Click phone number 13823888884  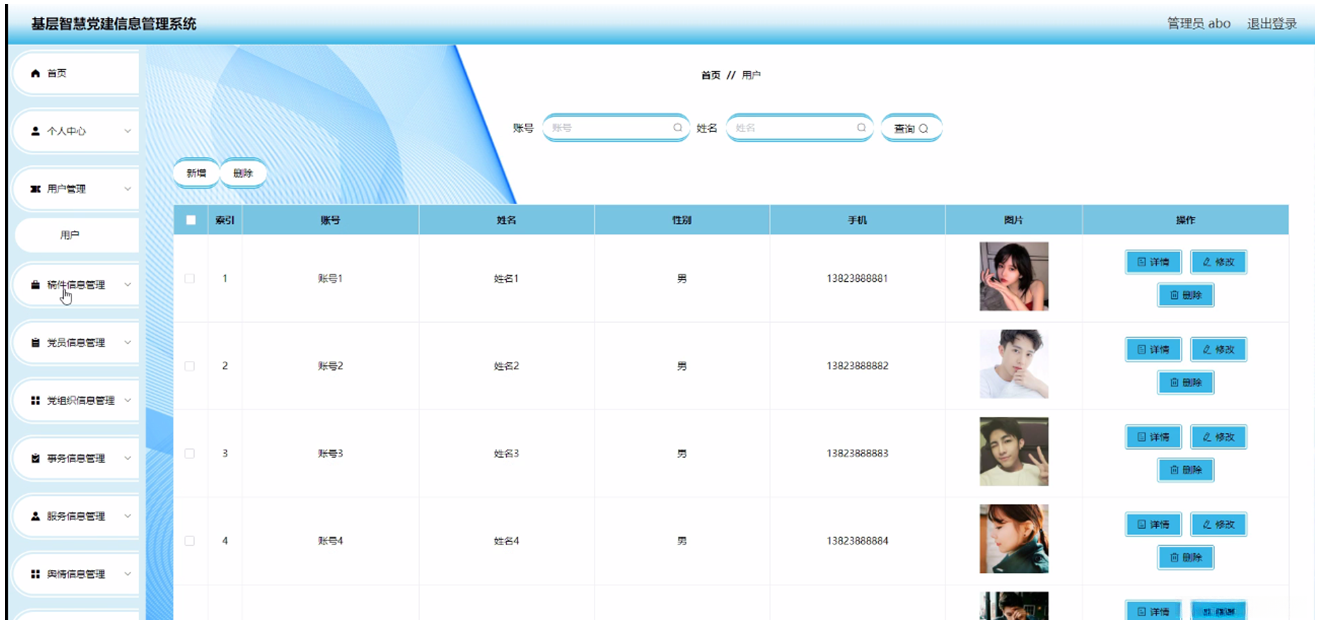pyautogui.click(x=857, y=541)
